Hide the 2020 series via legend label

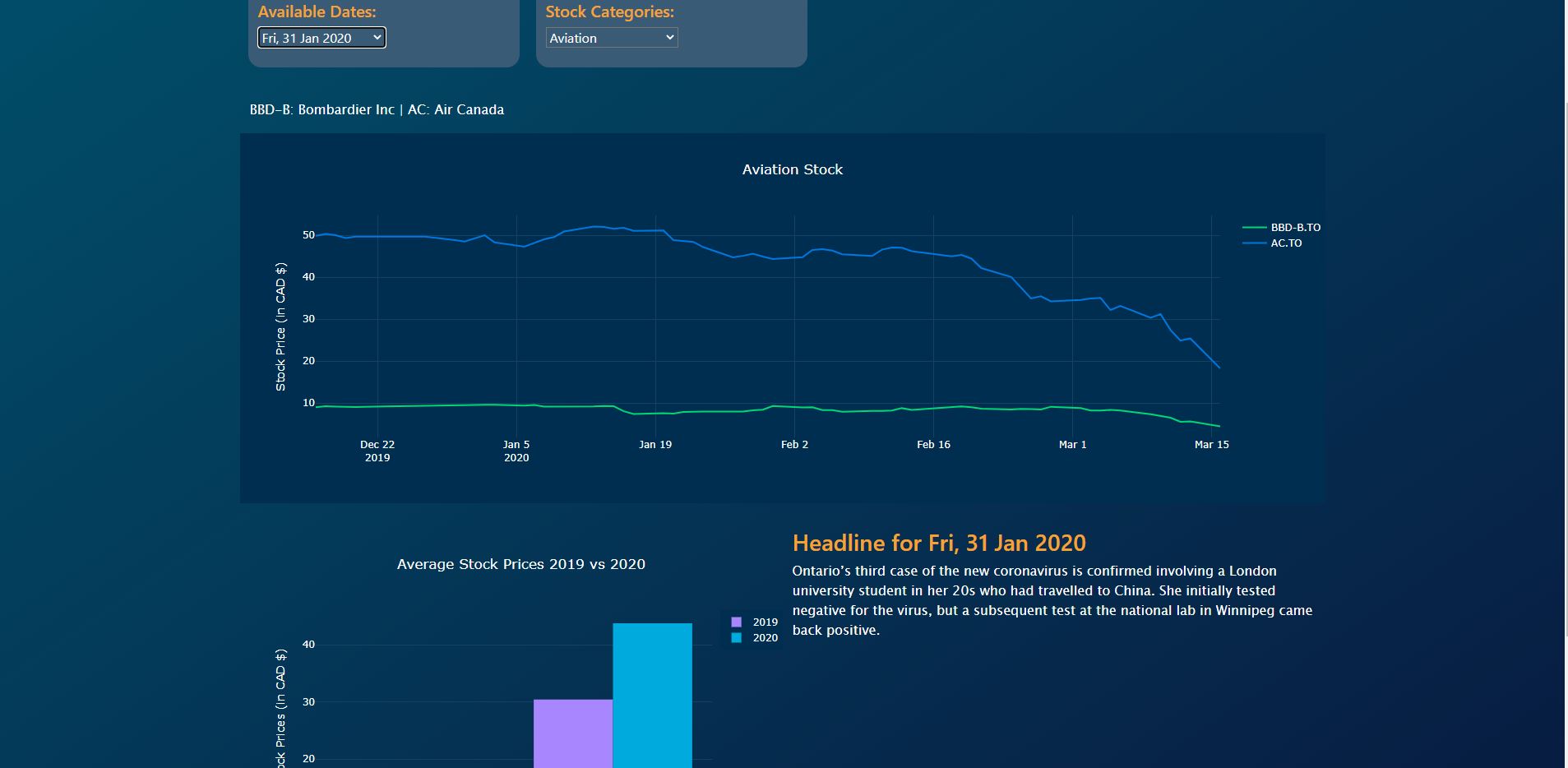coord(765,638)
